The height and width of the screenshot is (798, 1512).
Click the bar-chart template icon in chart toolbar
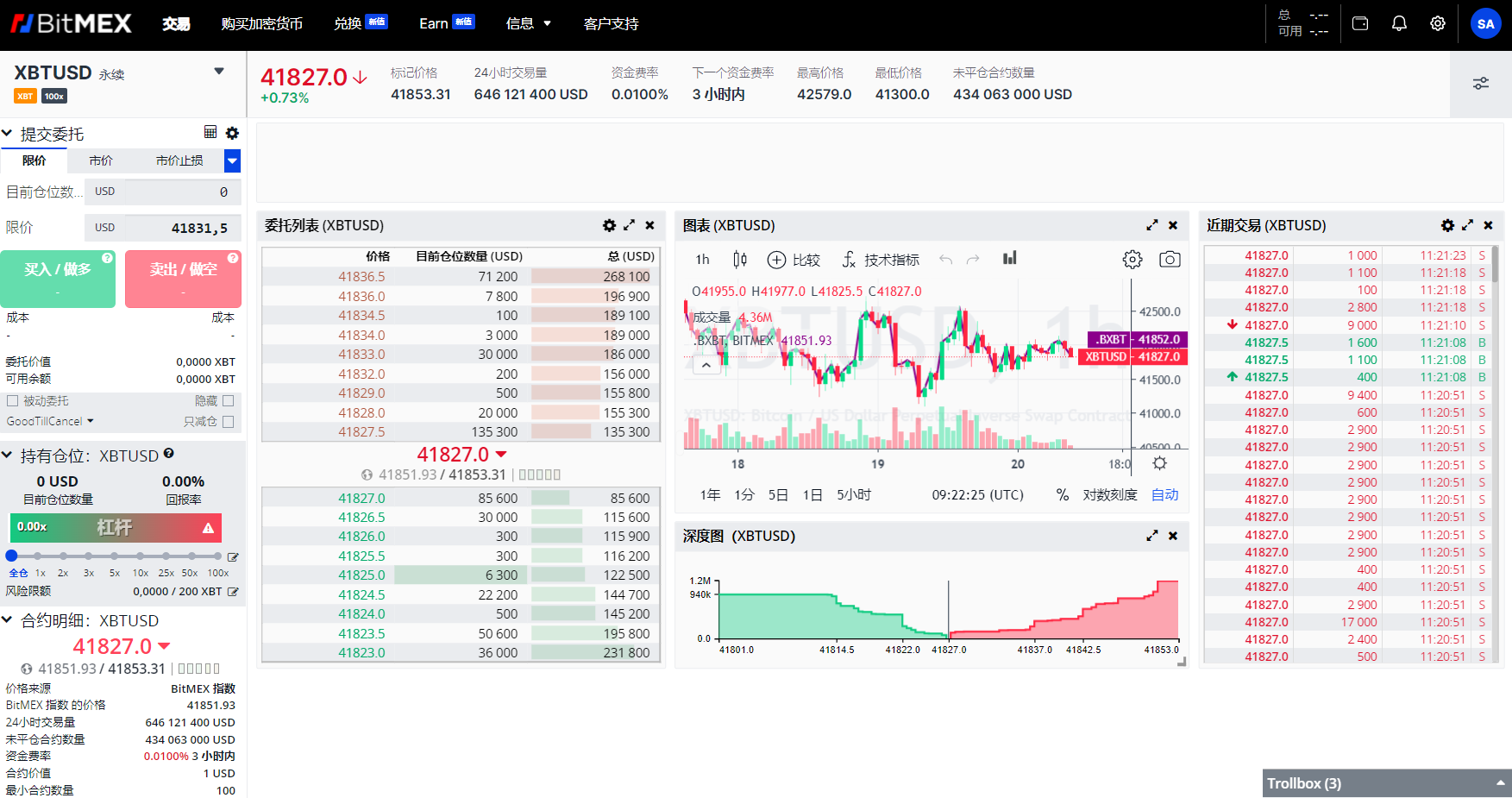(x=1010, y=258)
